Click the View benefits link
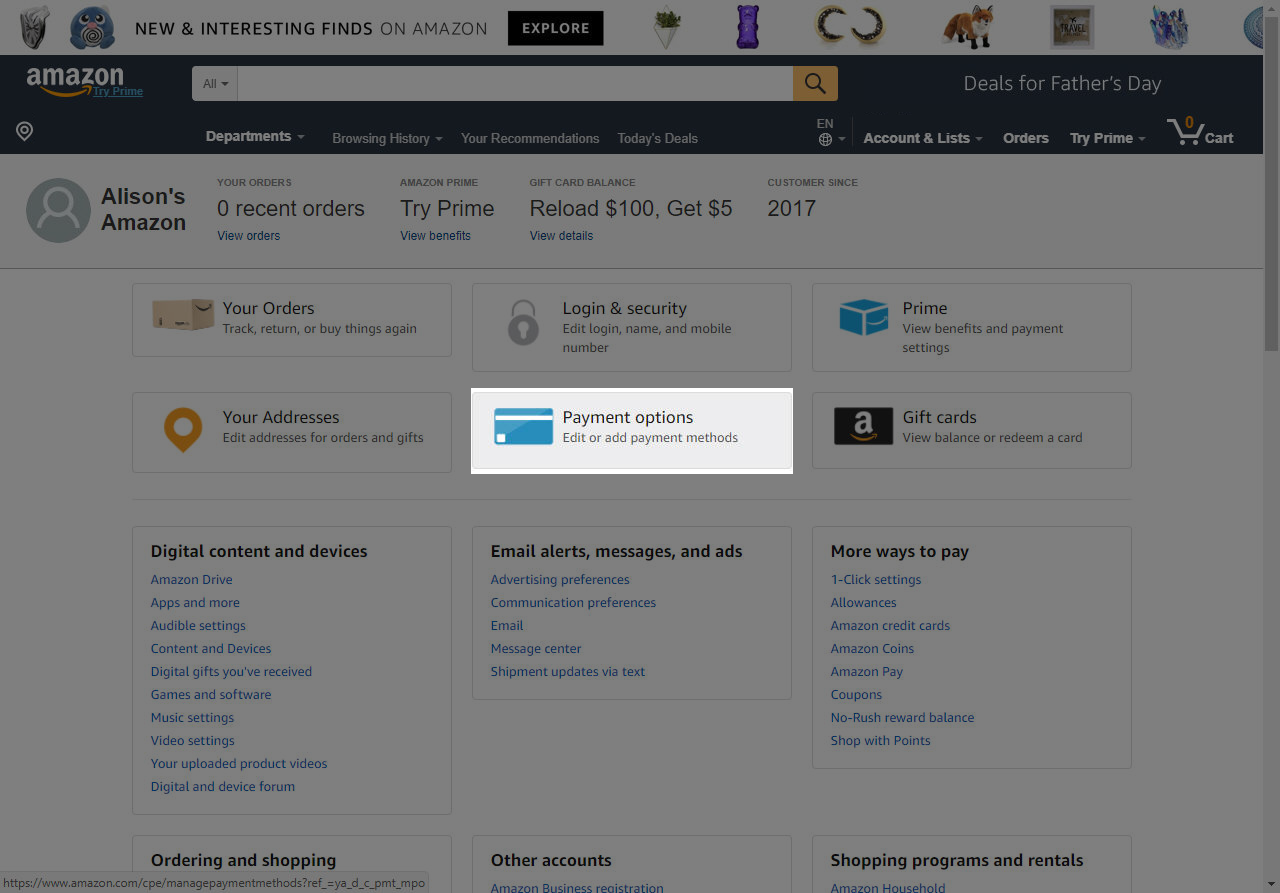1280x893 pixels. point(435,236)
